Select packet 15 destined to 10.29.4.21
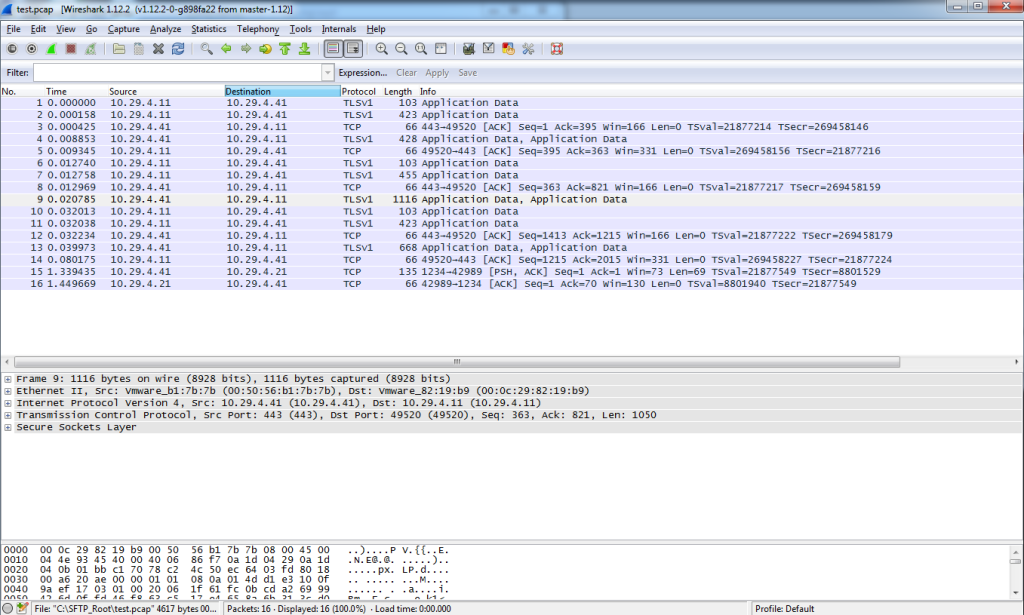 tap(512, 272)
